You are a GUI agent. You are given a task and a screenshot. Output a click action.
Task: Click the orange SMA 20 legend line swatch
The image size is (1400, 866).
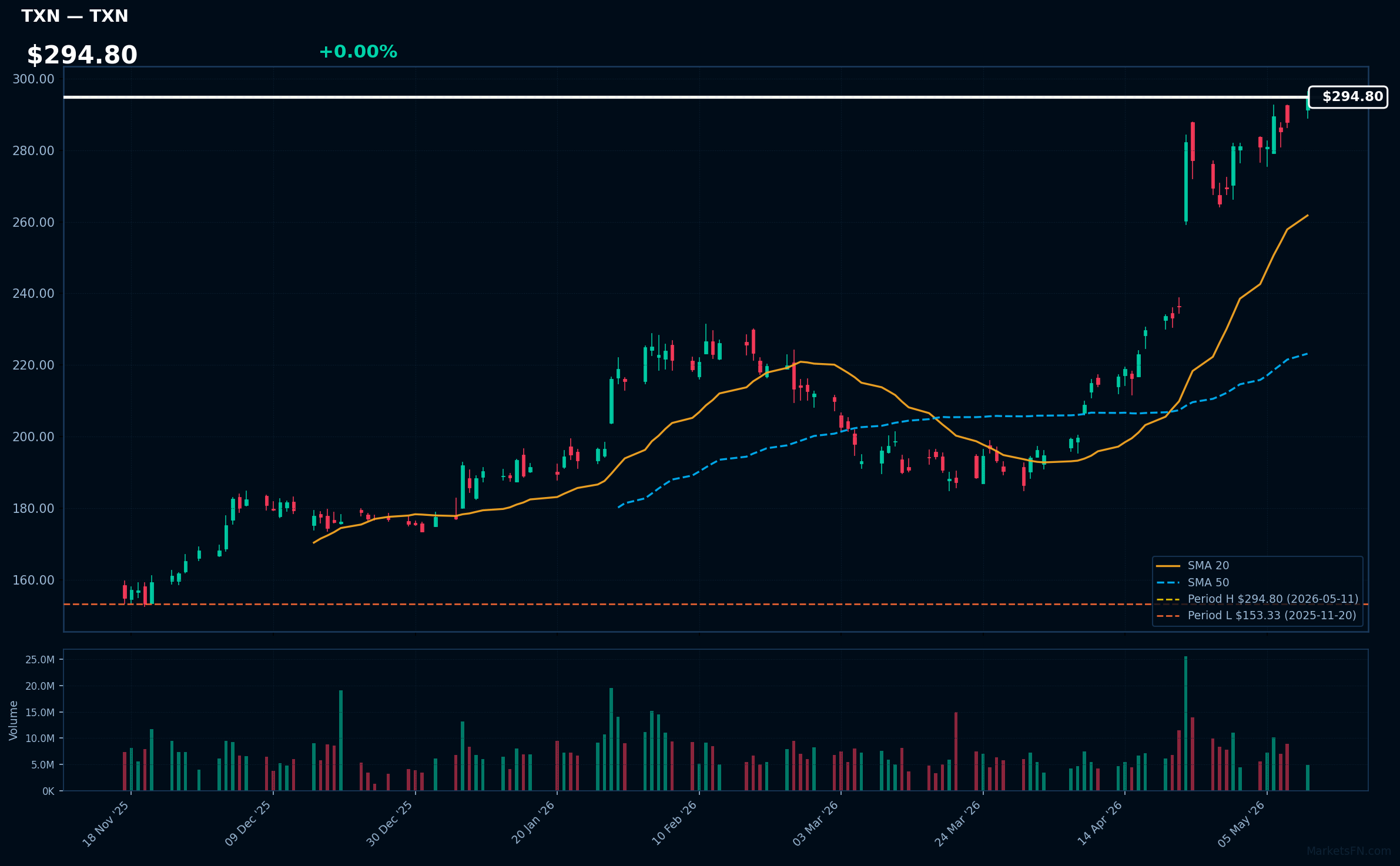(x=1168, y=566)
